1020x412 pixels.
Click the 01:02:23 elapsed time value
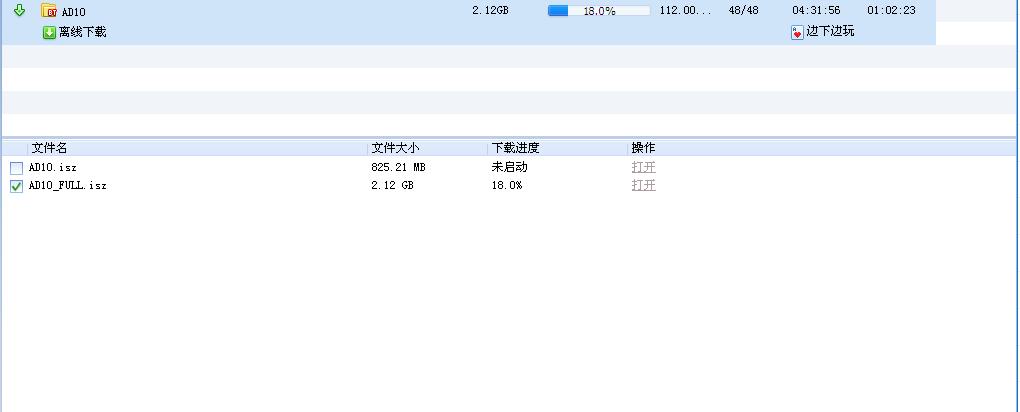pyautogui.click(x=891, y=10)
